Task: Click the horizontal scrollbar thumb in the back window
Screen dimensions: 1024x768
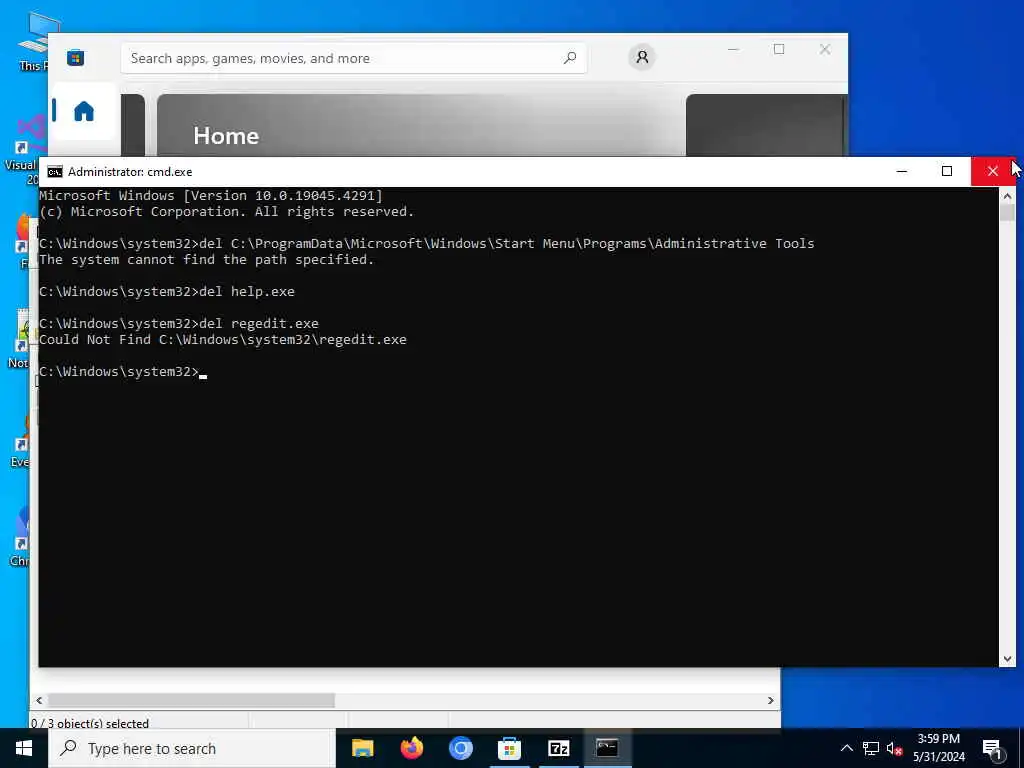Action: pyautogui.click(x=191, y=700)
